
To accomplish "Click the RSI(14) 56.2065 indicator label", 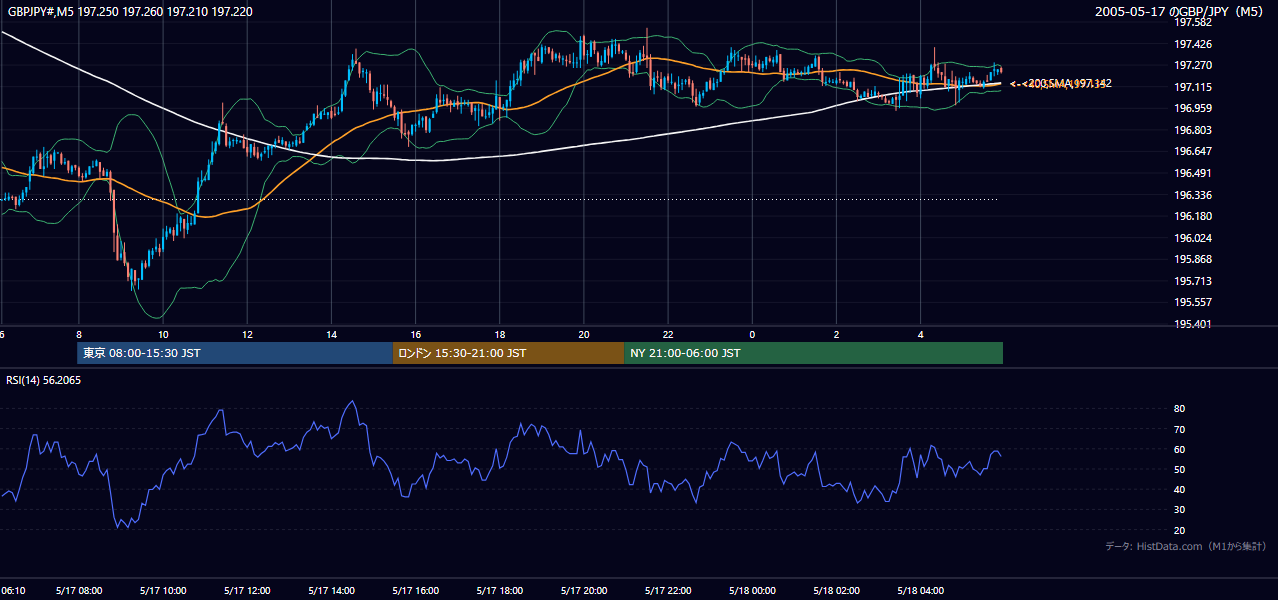I will [x=45, y=381].
